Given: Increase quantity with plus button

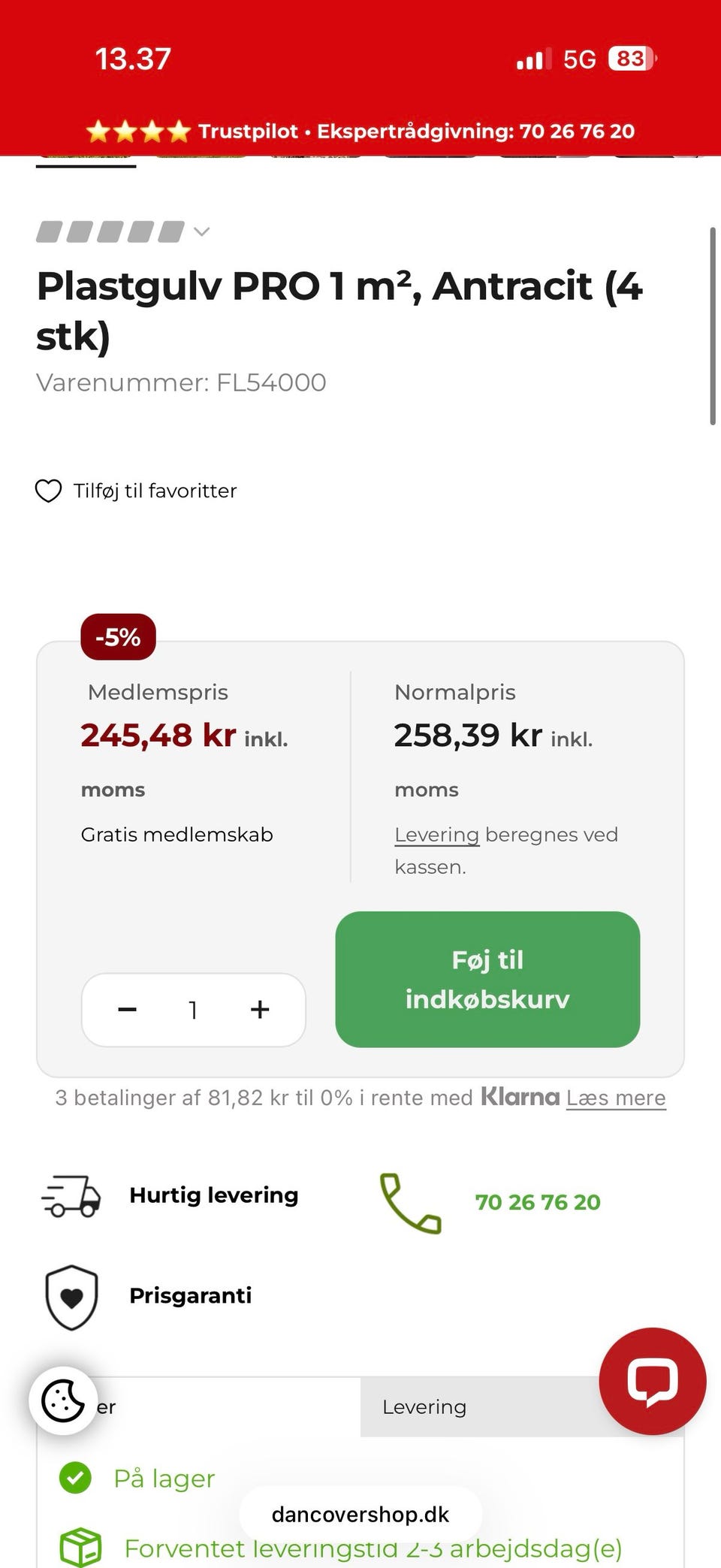Looking at the screenshot, I should pos(260,1010).
